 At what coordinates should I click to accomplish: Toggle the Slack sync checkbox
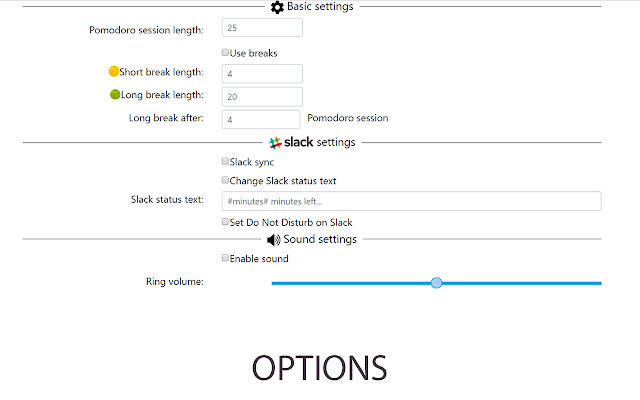(x=226, y=161)
